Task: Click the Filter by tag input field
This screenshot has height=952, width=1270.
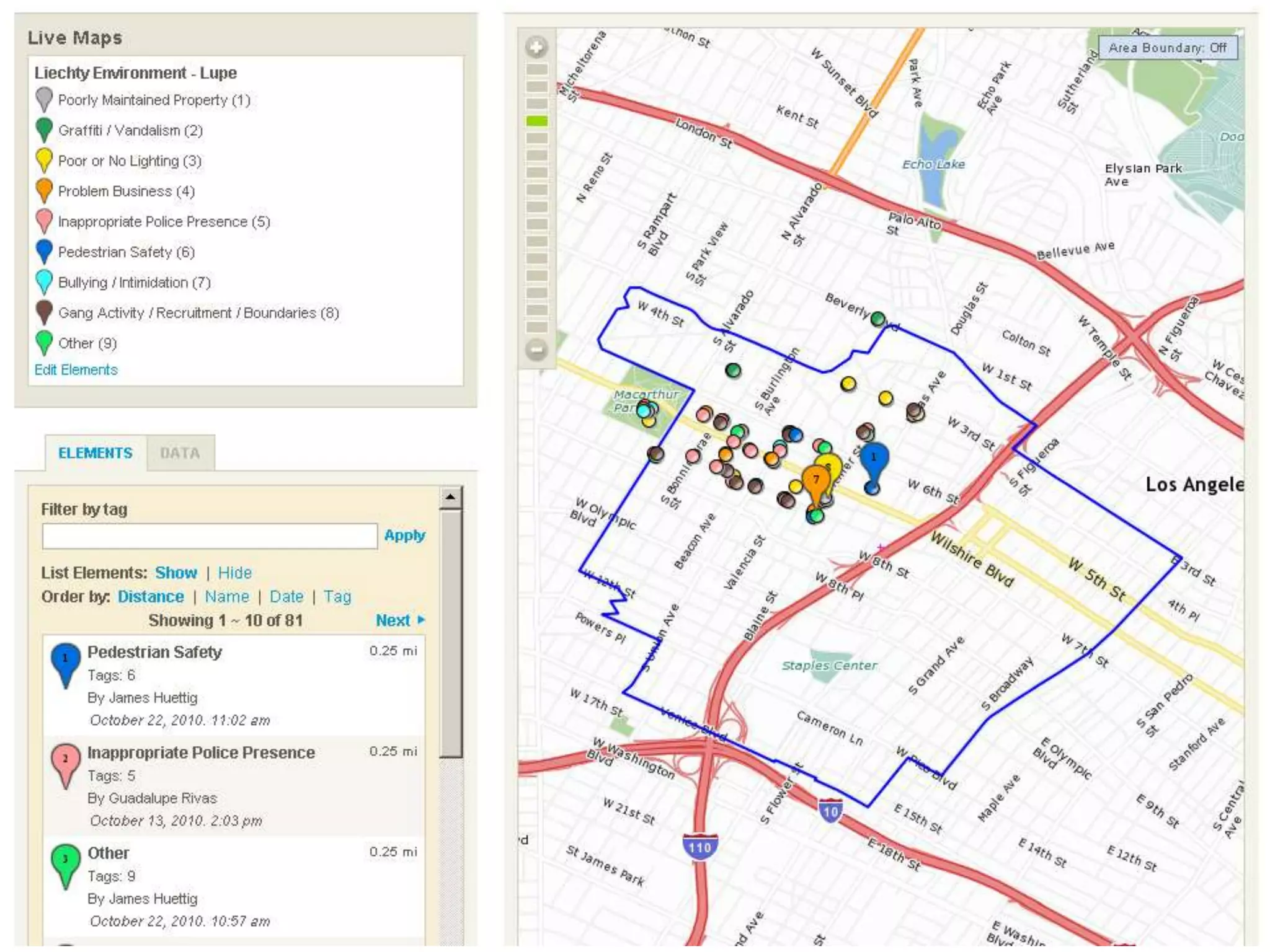Action: (x=210, y=536)
